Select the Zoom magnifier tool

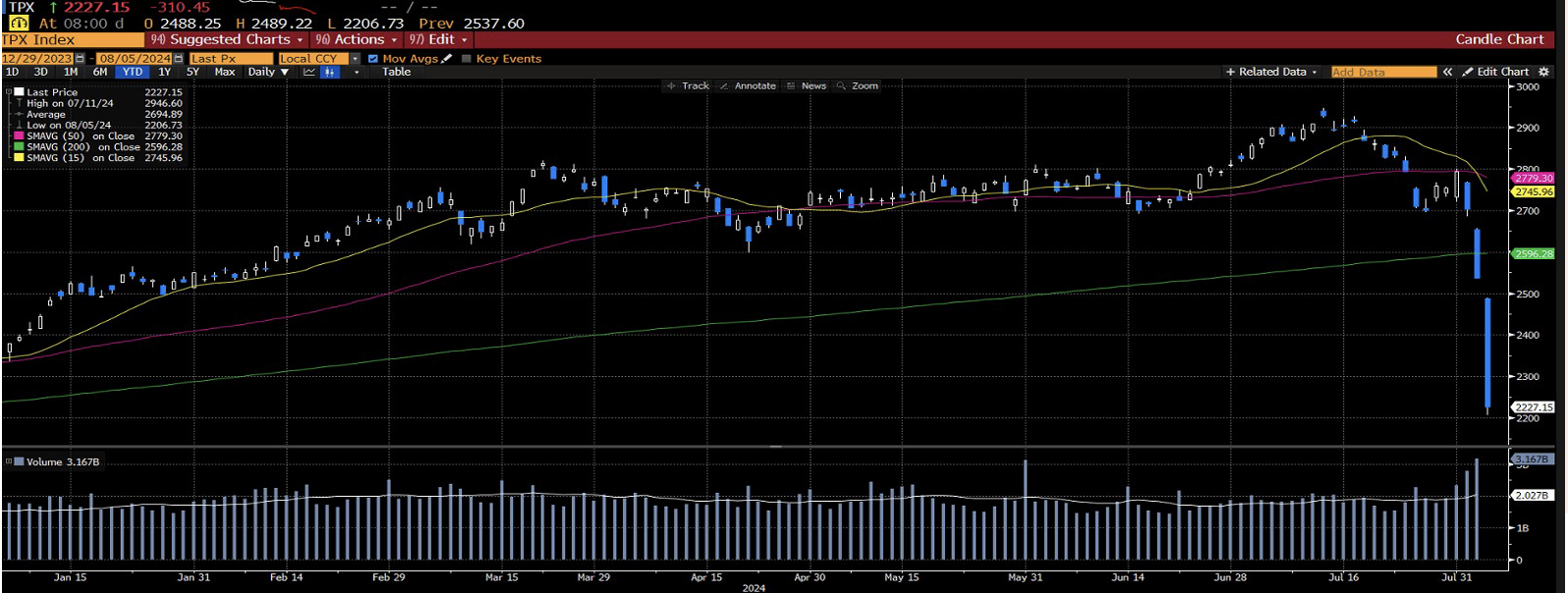coord(858,86)
